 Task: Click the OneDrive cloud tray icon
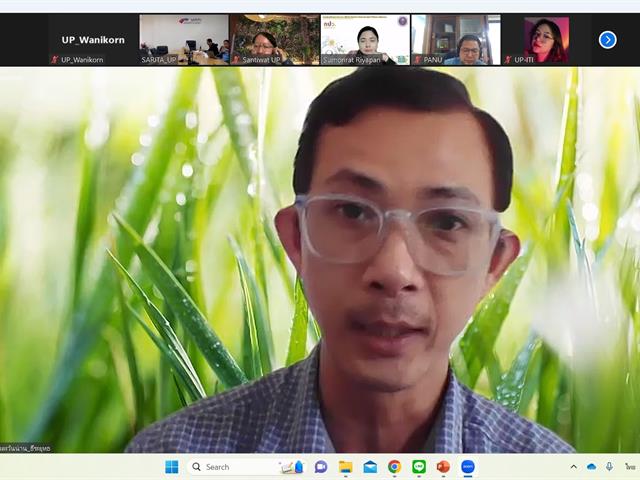[591, 467]
